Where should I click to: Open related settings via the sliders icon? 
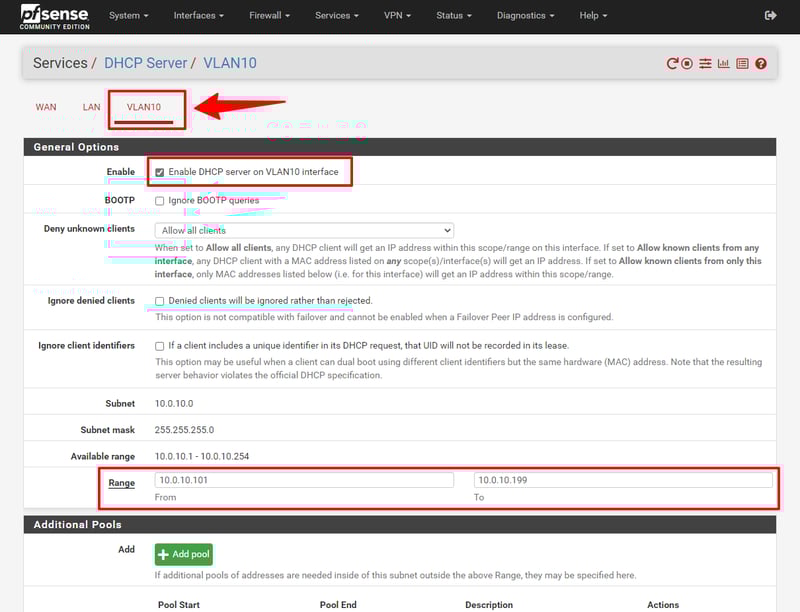[x=705, y=63]
